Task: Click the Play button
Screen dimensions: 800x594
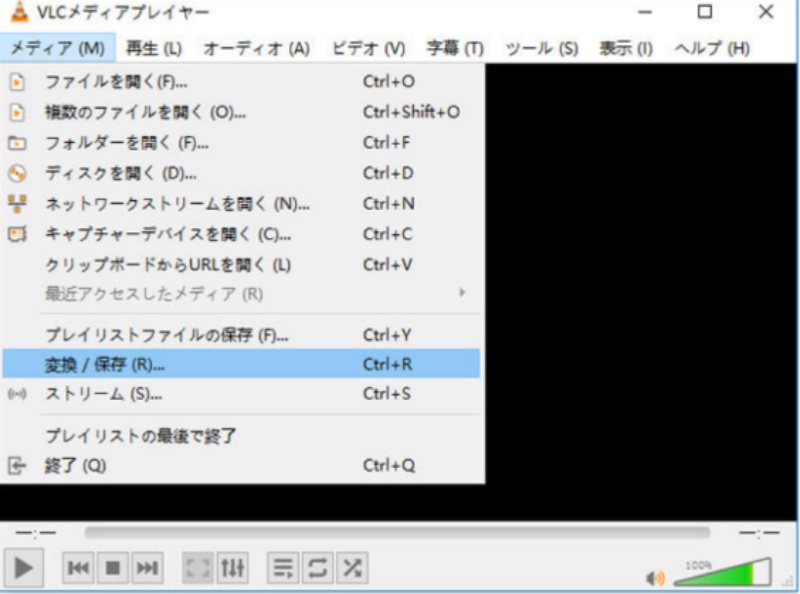Action: (x=23, y=567)
